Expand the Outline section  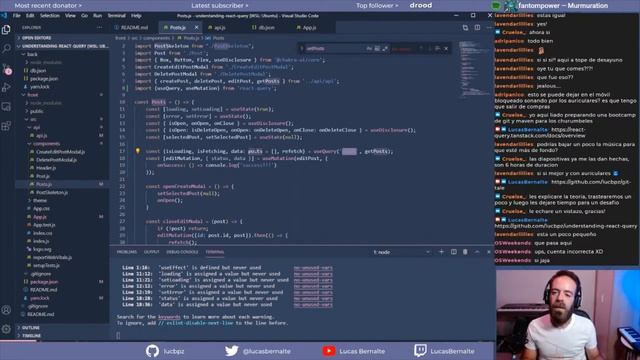click(x=62, y=328)
